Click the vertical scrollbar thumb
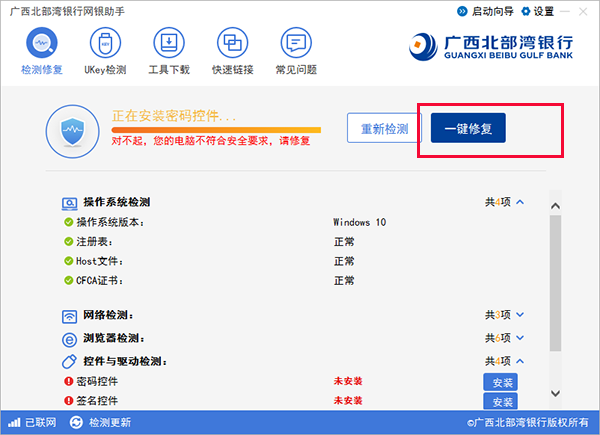 [556, 283]
